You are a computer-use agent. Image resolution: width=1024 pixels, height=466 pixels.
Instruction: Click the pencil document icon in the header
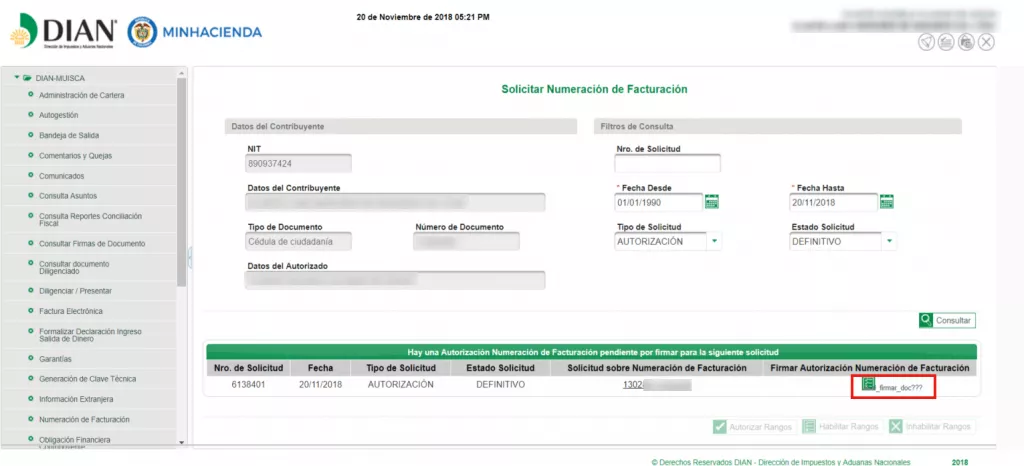946,42
